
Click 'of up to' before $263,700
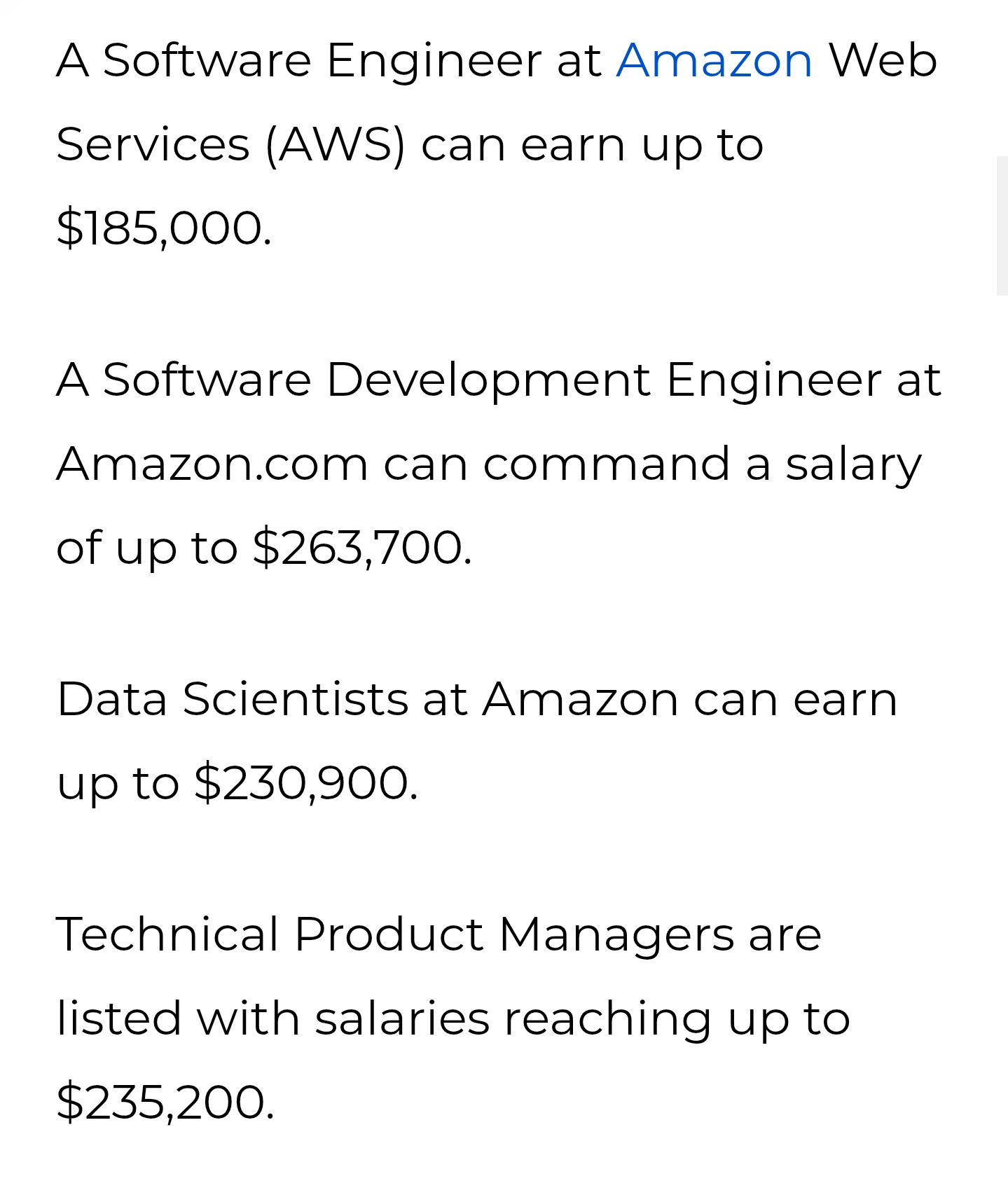(147, 548)
